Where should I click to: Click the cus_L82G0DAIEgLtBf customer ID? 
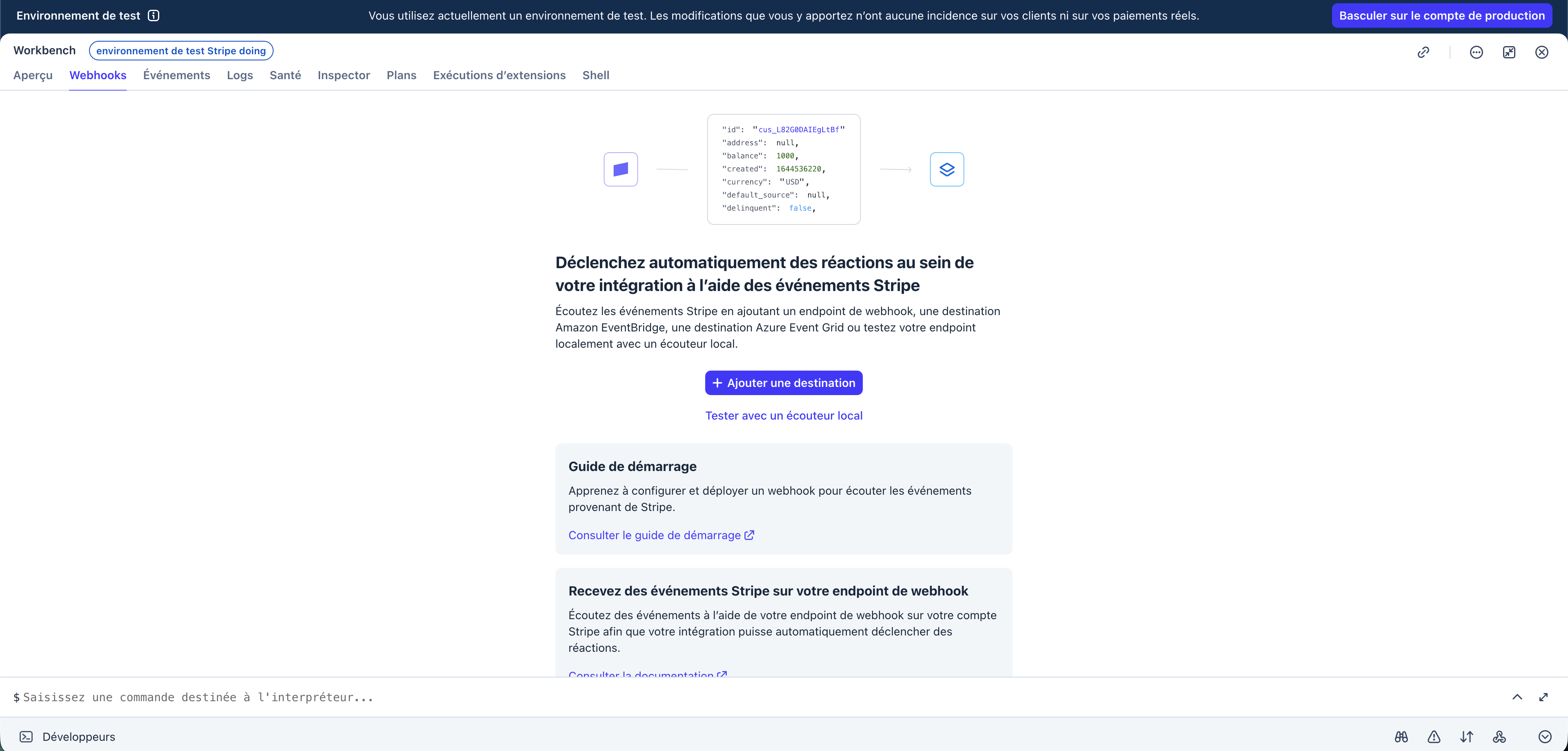(799, 130)
